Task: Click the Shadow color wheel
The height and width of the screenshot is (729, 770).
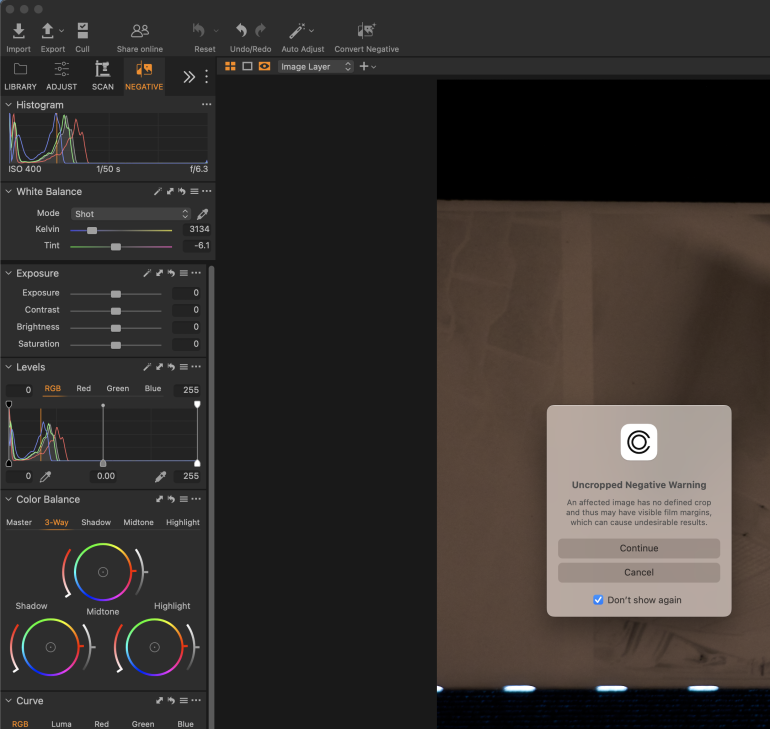Action: coord(51,647)
